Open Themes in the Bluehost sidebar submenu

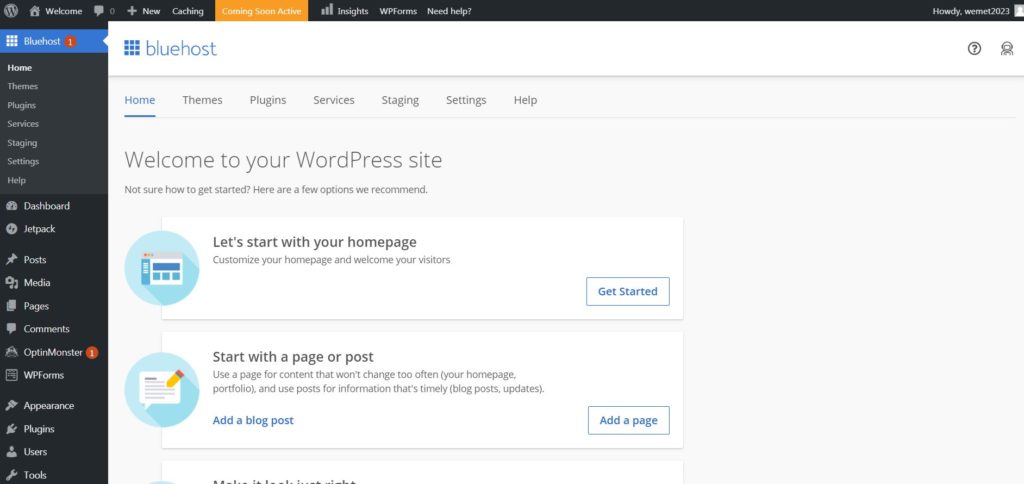23,86
